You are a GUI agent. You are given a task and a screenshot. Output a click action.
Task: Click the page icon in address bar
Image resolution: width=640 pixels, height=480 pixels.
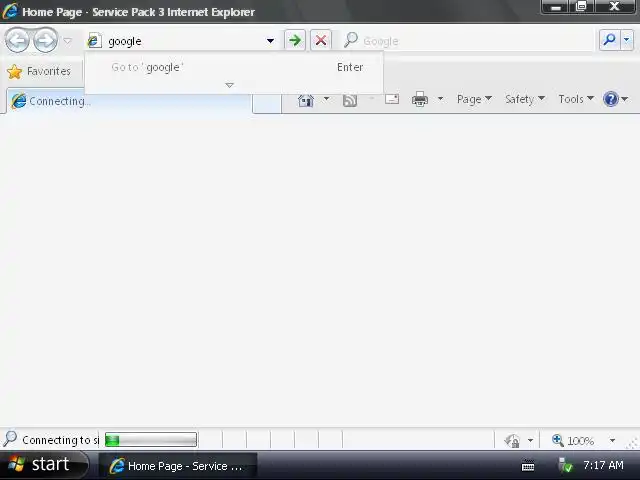94,40
